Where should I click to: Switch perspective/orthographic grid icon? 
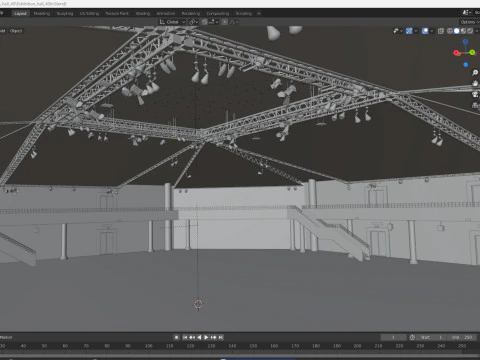tap(475, 105)
